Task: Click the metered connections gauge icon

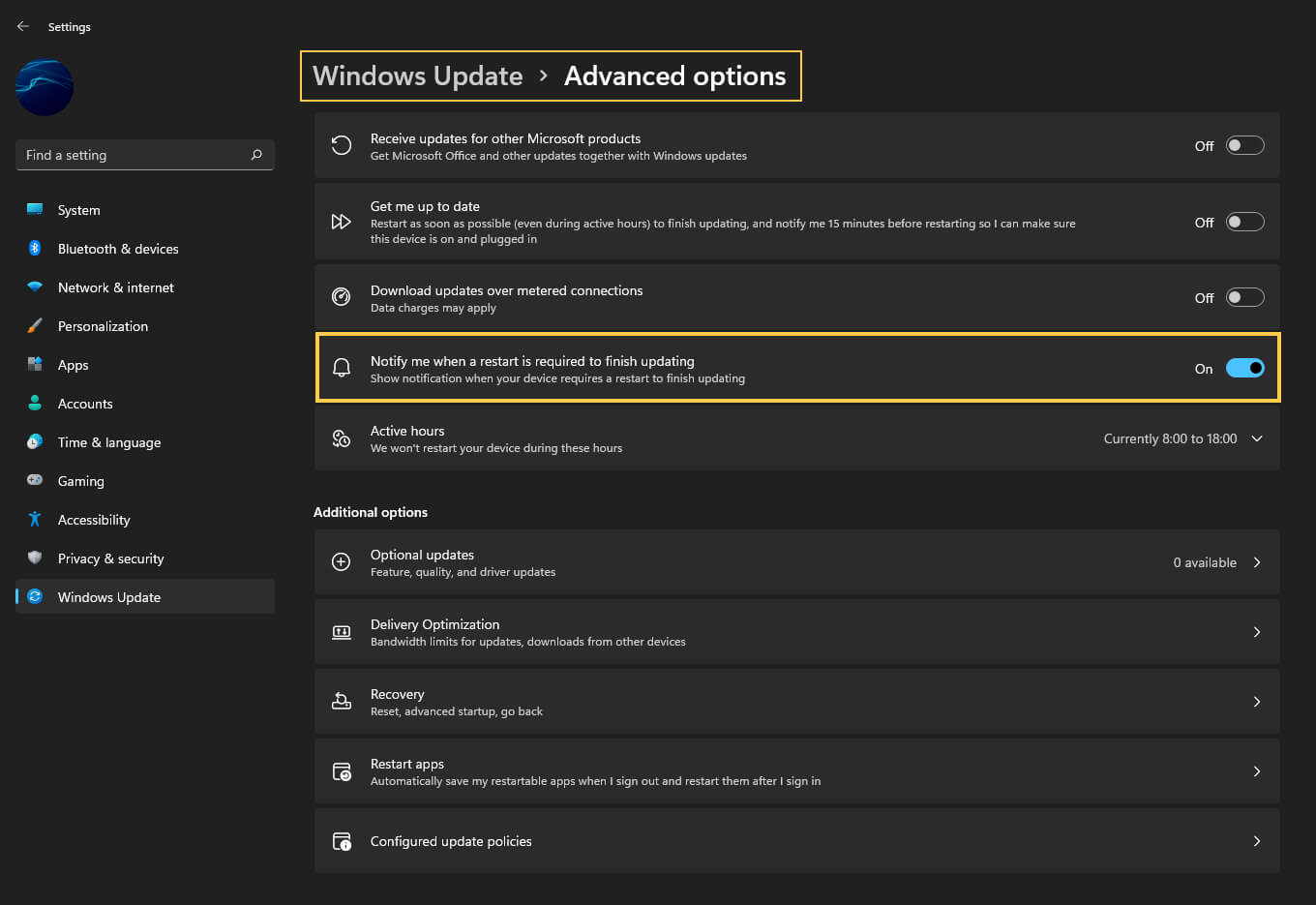Action: coord(342,297)
